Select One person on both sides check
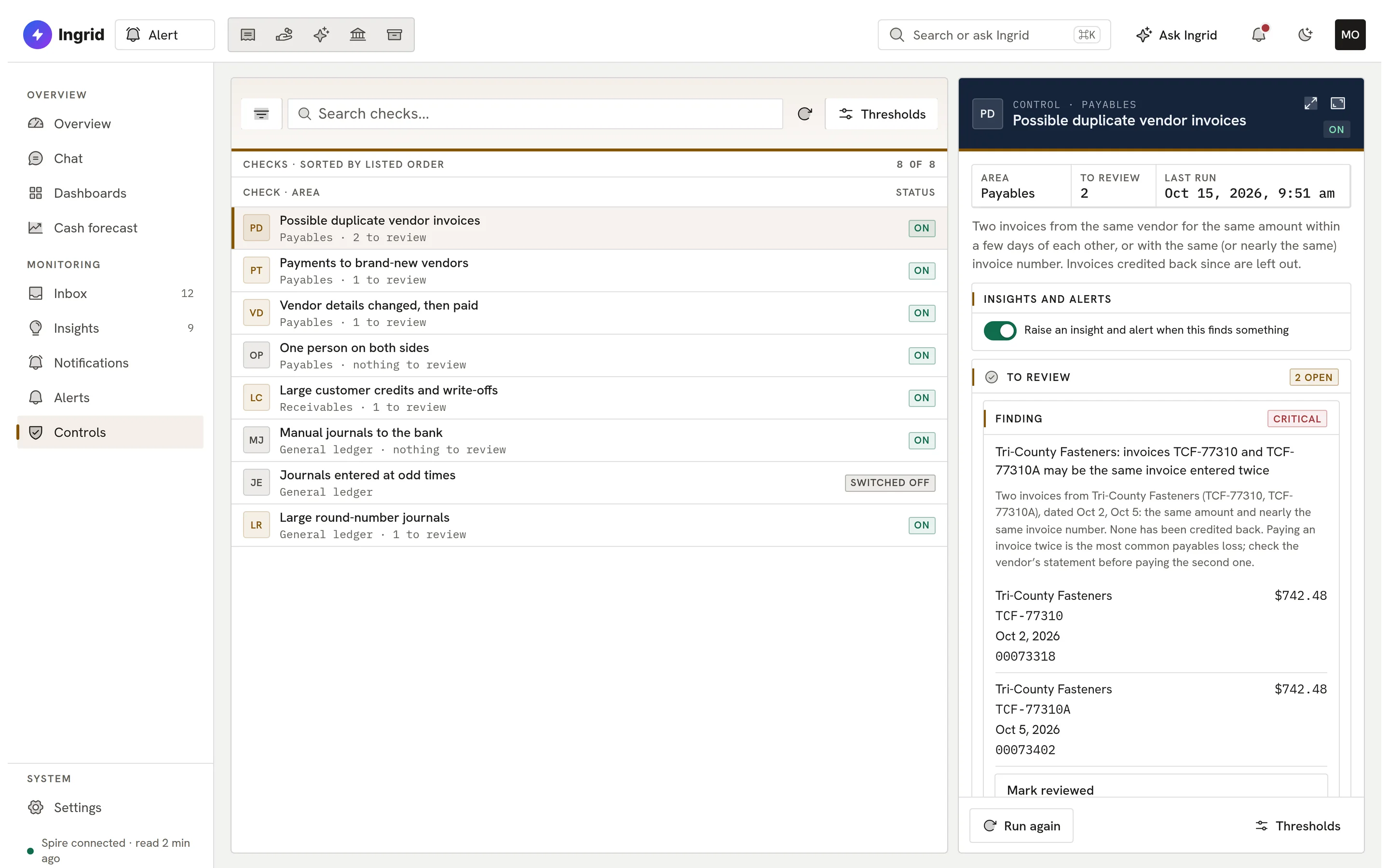The height and width of the screenshot is (868, 1389). (x=589, y=355)
